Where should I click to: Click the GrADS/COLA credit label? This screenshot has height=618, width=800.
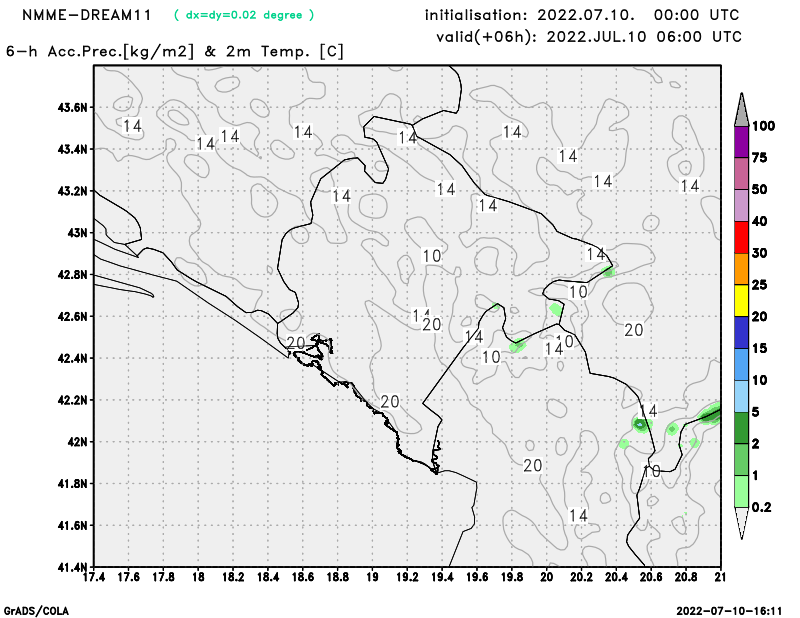(x=36, y=611)
